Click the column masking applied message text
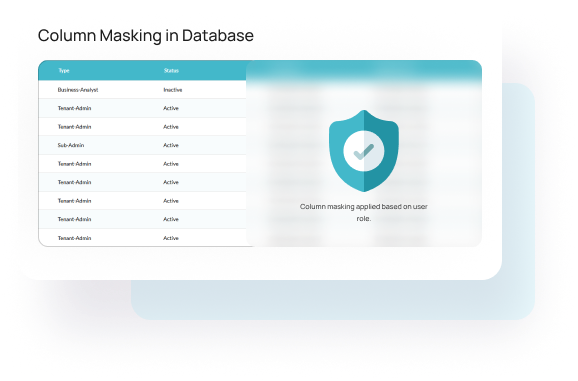578x381 pixels. click(x=363, y=212)
